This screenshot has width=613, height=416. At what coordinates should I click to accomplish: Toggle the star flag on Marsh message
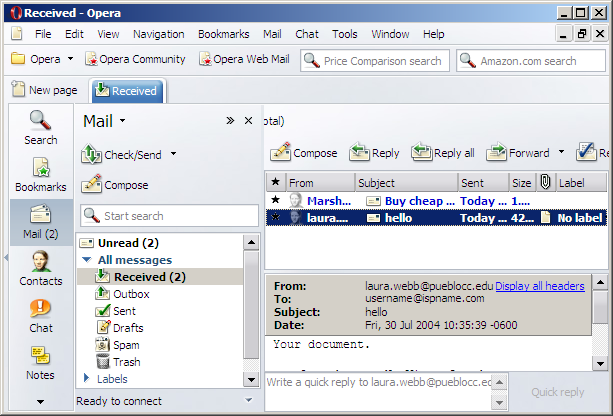(276, 200)
